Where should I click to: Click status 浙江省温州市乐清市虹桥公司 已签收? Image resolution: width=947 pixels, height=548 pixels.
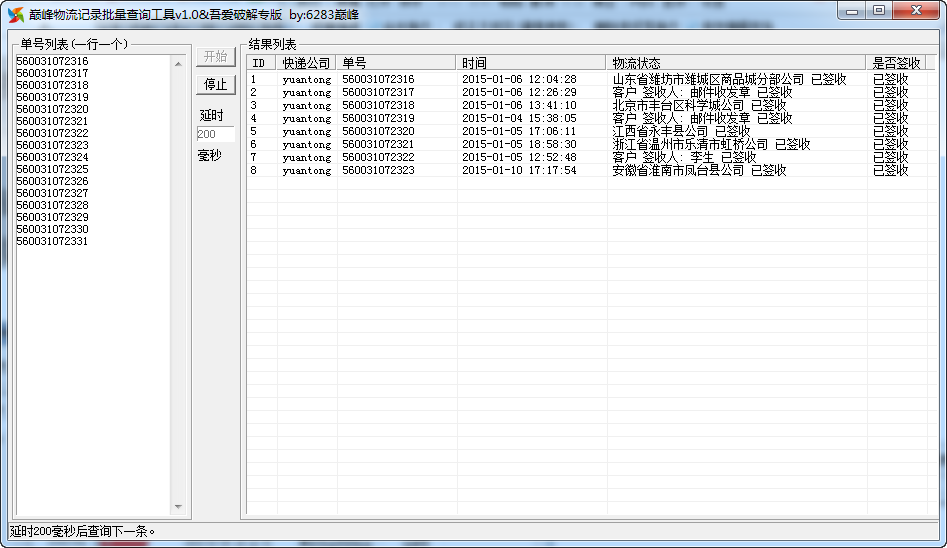[711, 144]
